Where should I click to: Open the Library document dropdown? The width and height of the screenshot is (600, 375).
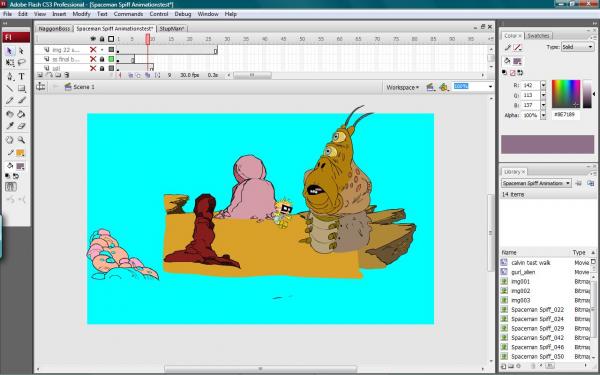click(536, 183)
